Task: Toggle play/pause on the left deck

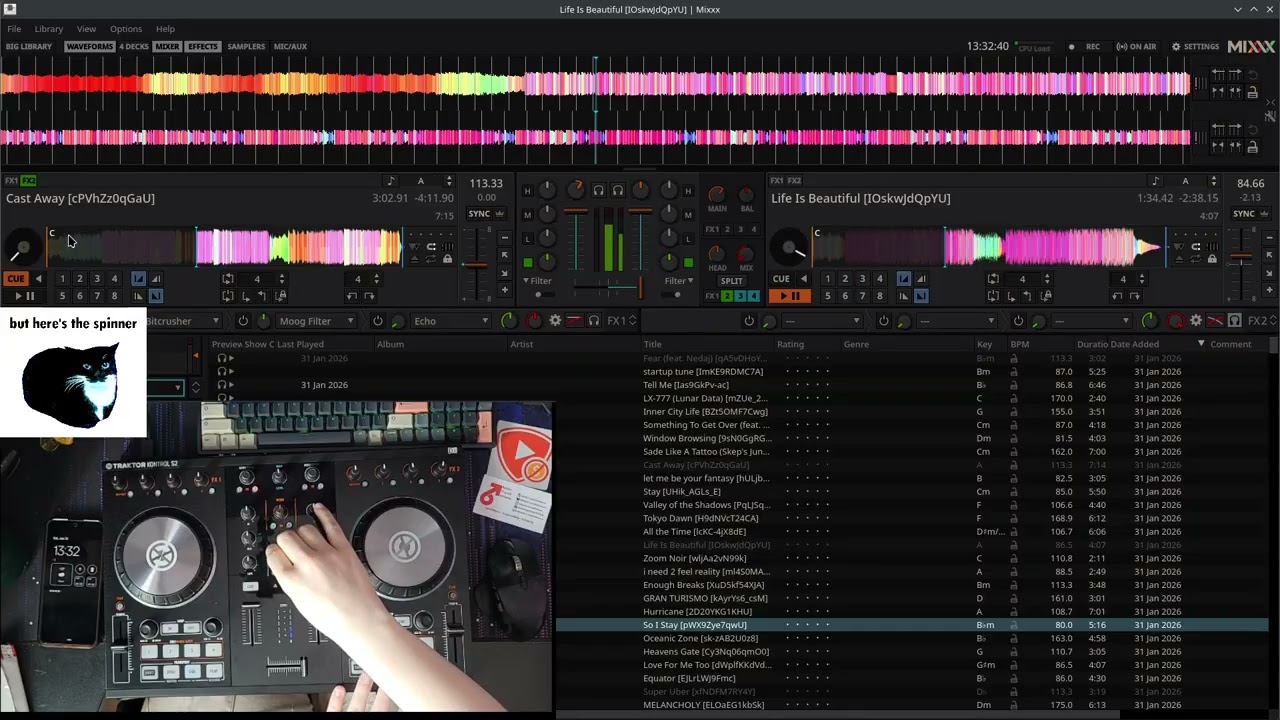Action: click(23, 296)
